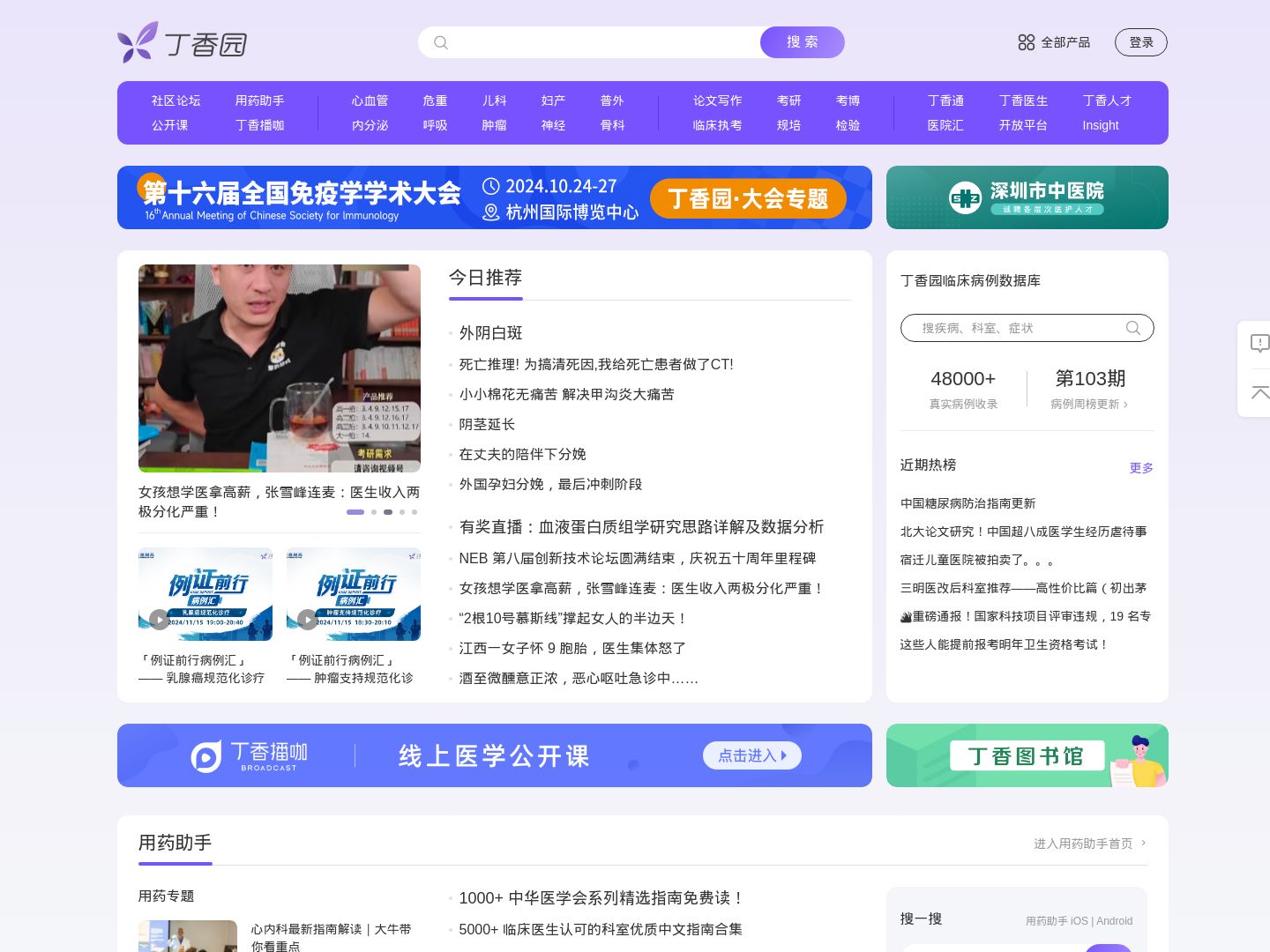Open article 江西一女子怀 9 胞胎
The image size is (1270, 952).
coord(572,648)
